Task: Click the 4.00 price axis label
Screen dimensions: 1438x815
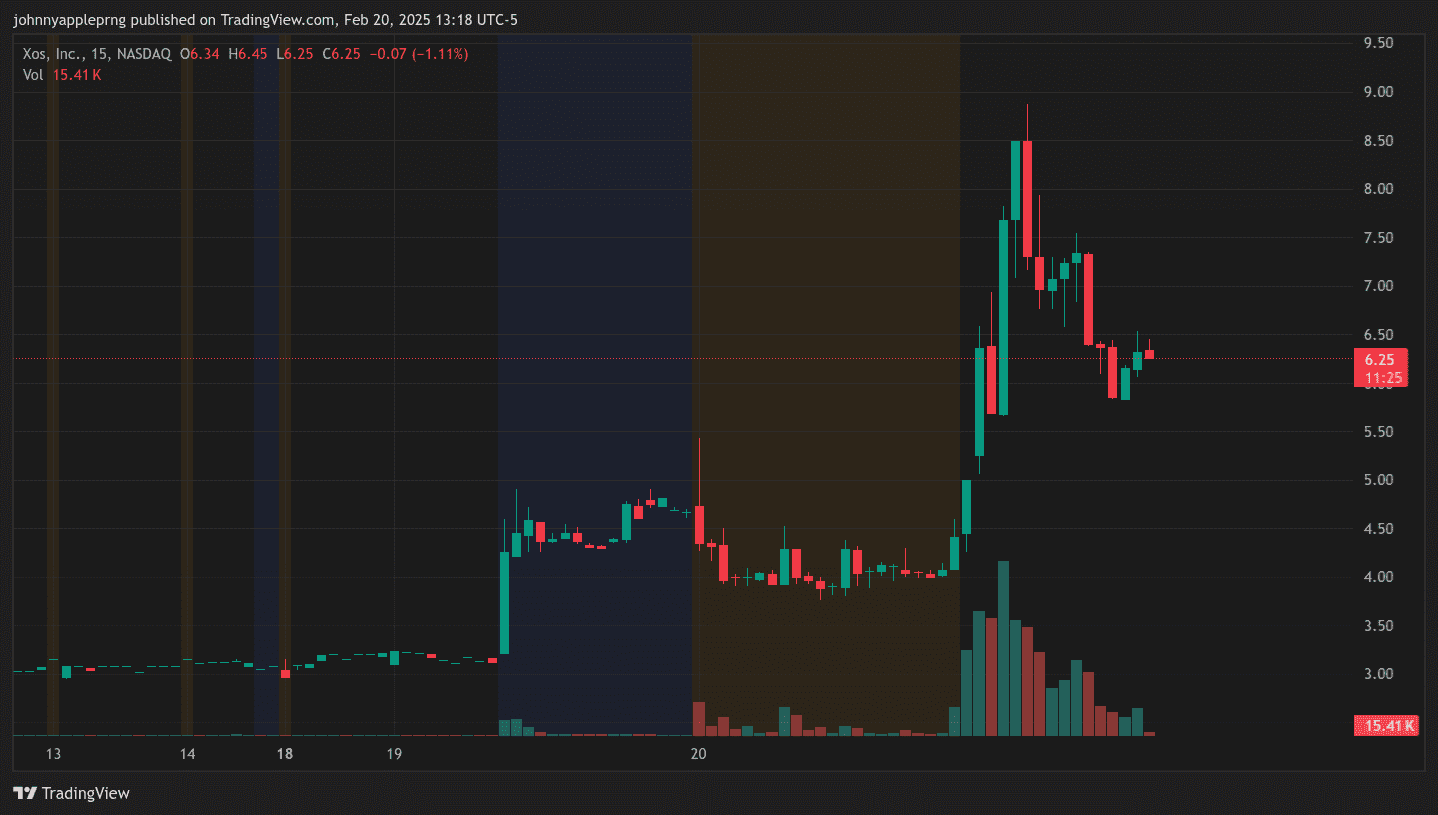Action: (1379, 577)
